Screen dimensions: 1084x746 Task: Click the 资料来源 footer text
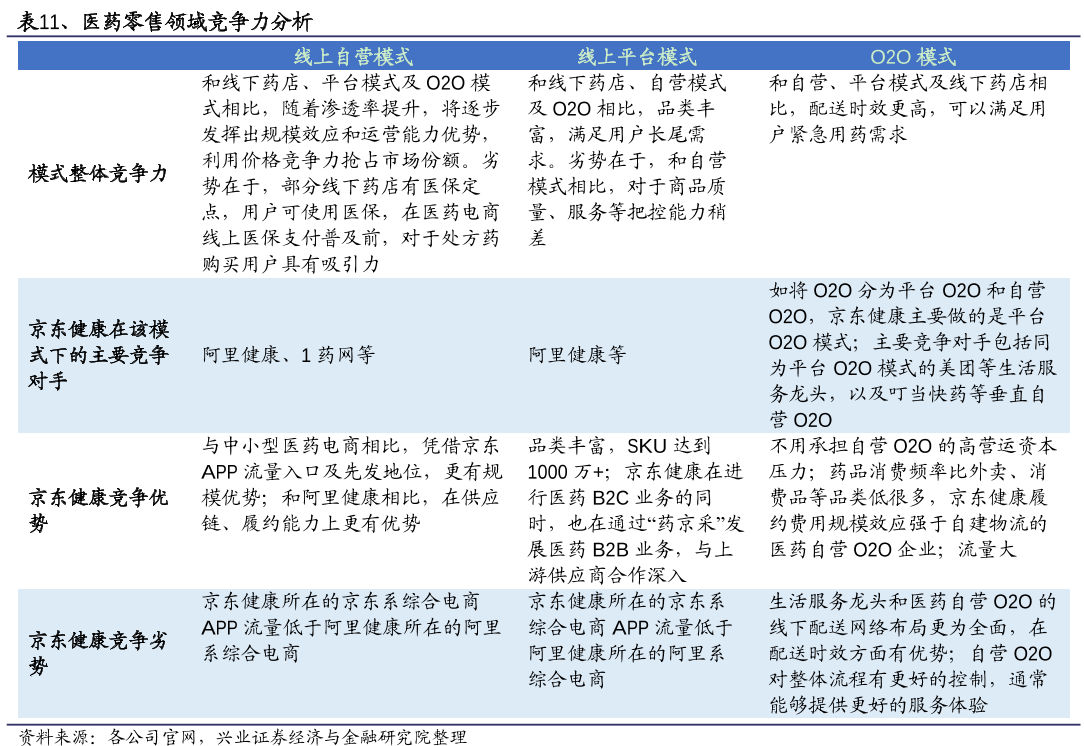tap(57, 737)
